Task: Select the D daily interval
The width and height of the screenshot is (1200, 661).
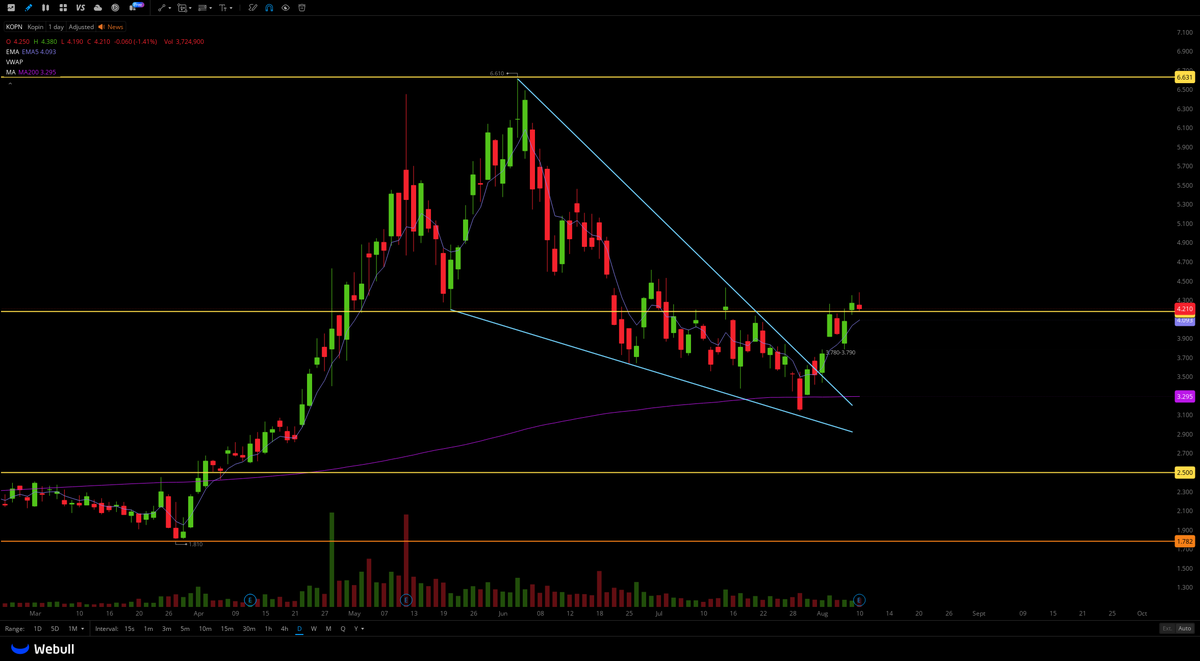Action: (299, 629)
